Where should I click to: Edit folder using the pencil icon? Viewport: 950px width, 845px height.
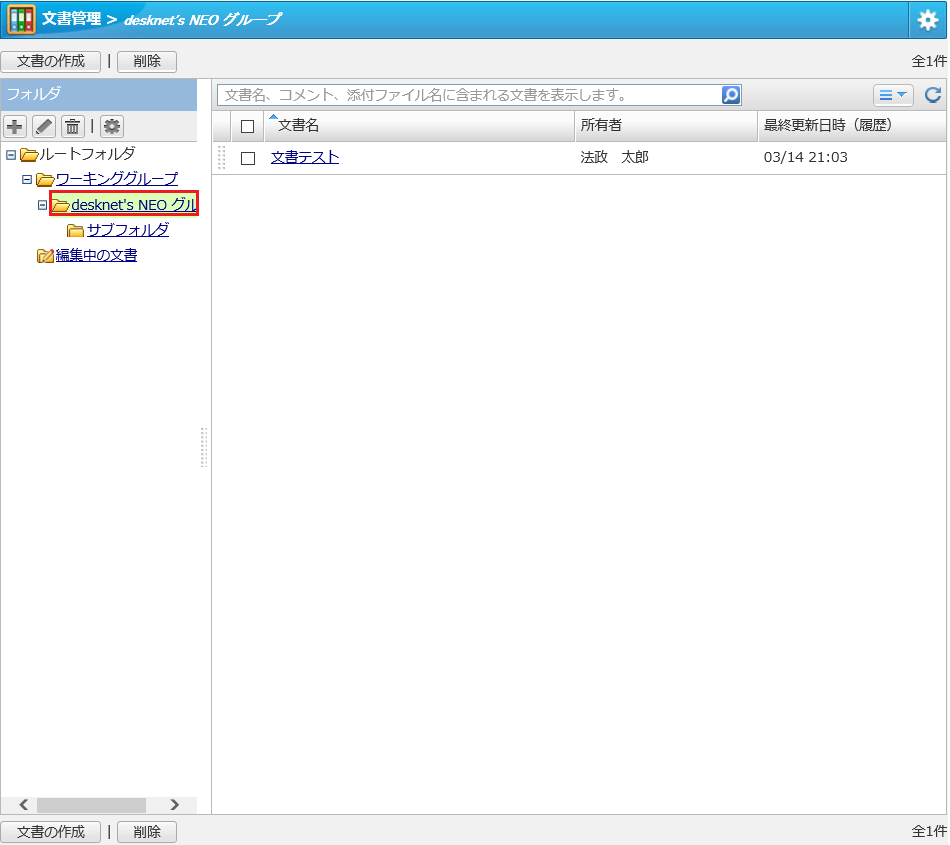click(x=44, y=127)
